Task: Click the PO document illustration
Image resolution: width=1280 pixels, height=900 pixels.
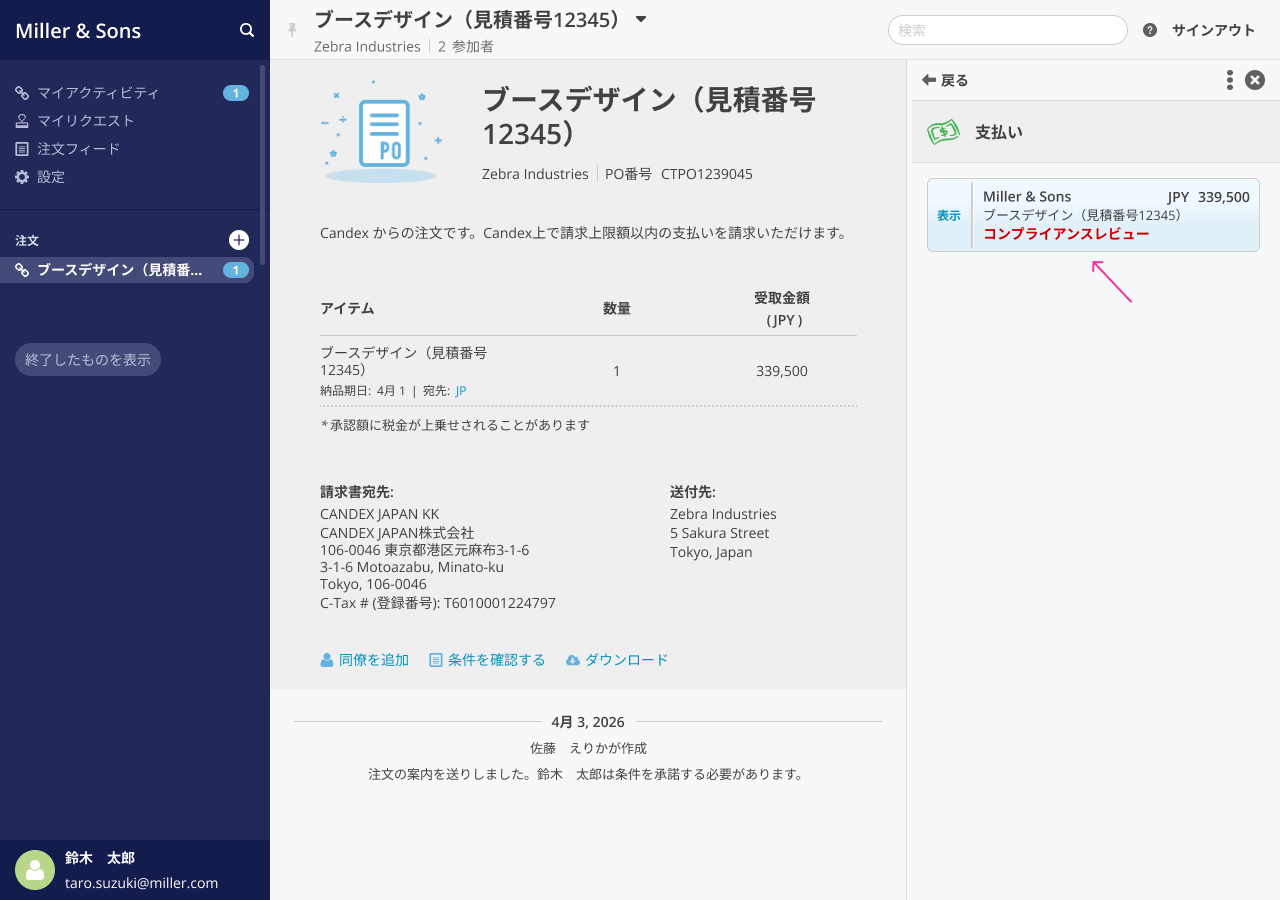Action: click(x=381, y=132)
